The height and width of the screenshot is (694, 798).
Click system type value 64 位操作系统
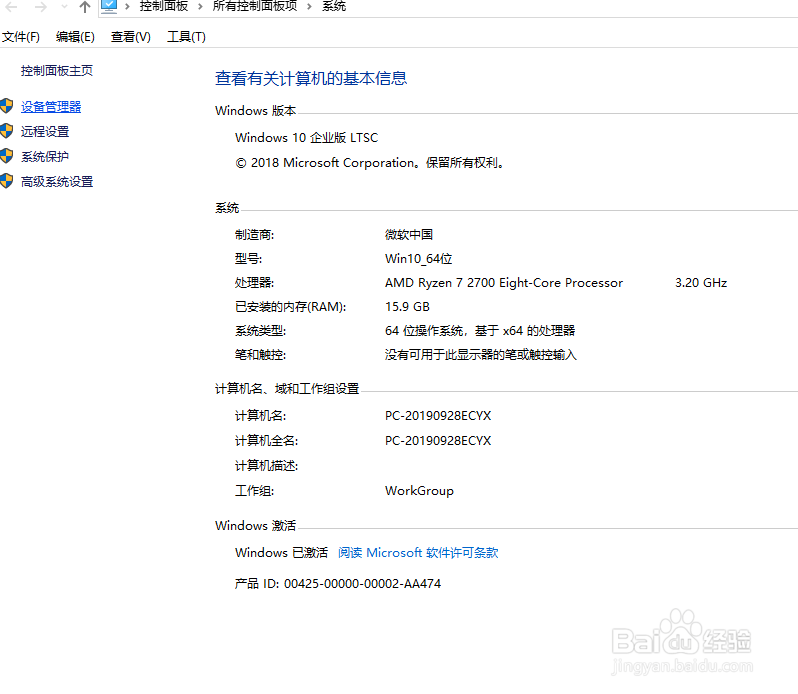tap(480, 331)
